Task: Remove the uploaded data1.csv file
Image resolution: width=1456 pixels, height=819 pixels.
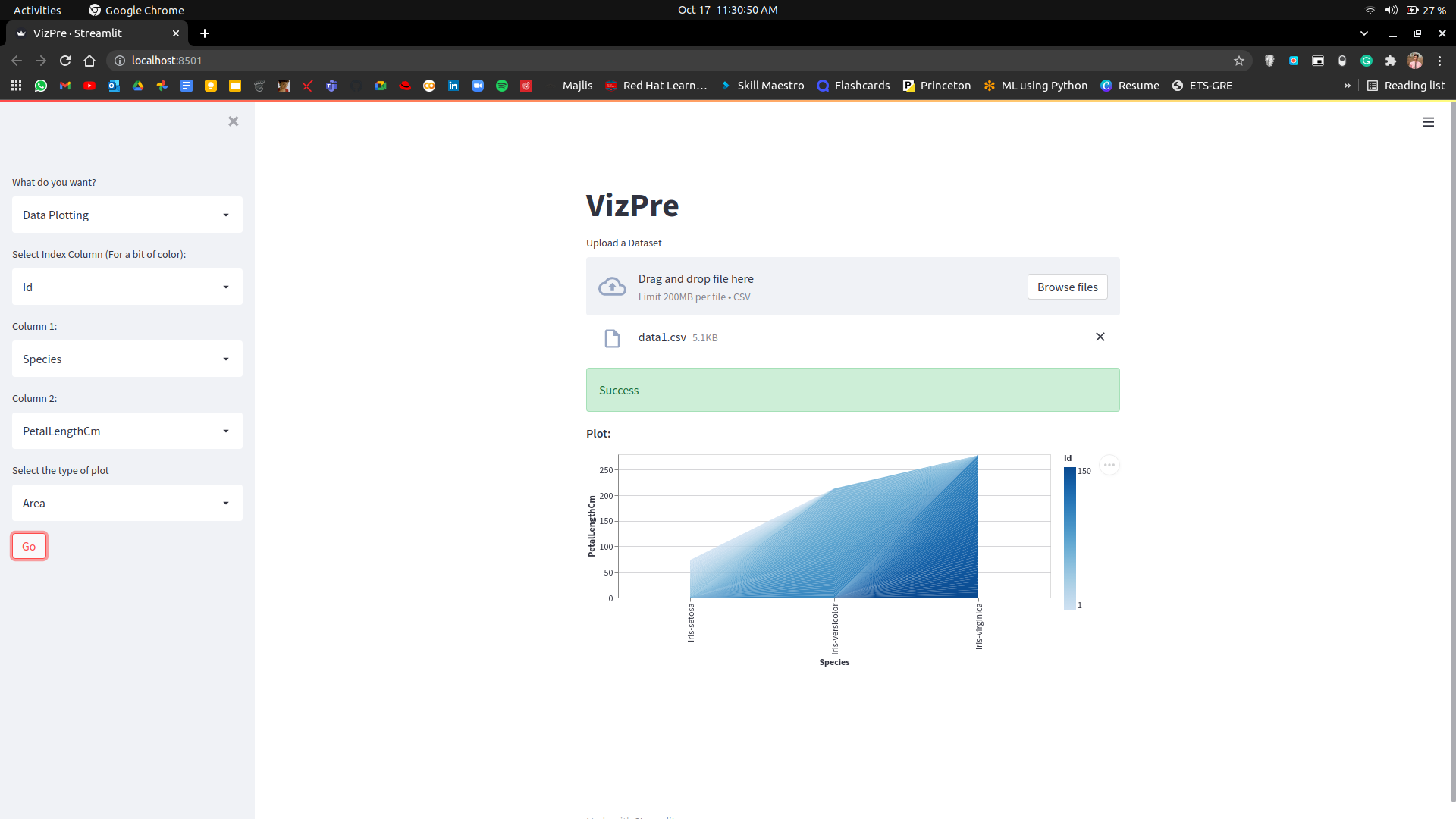Action: 1100,337
